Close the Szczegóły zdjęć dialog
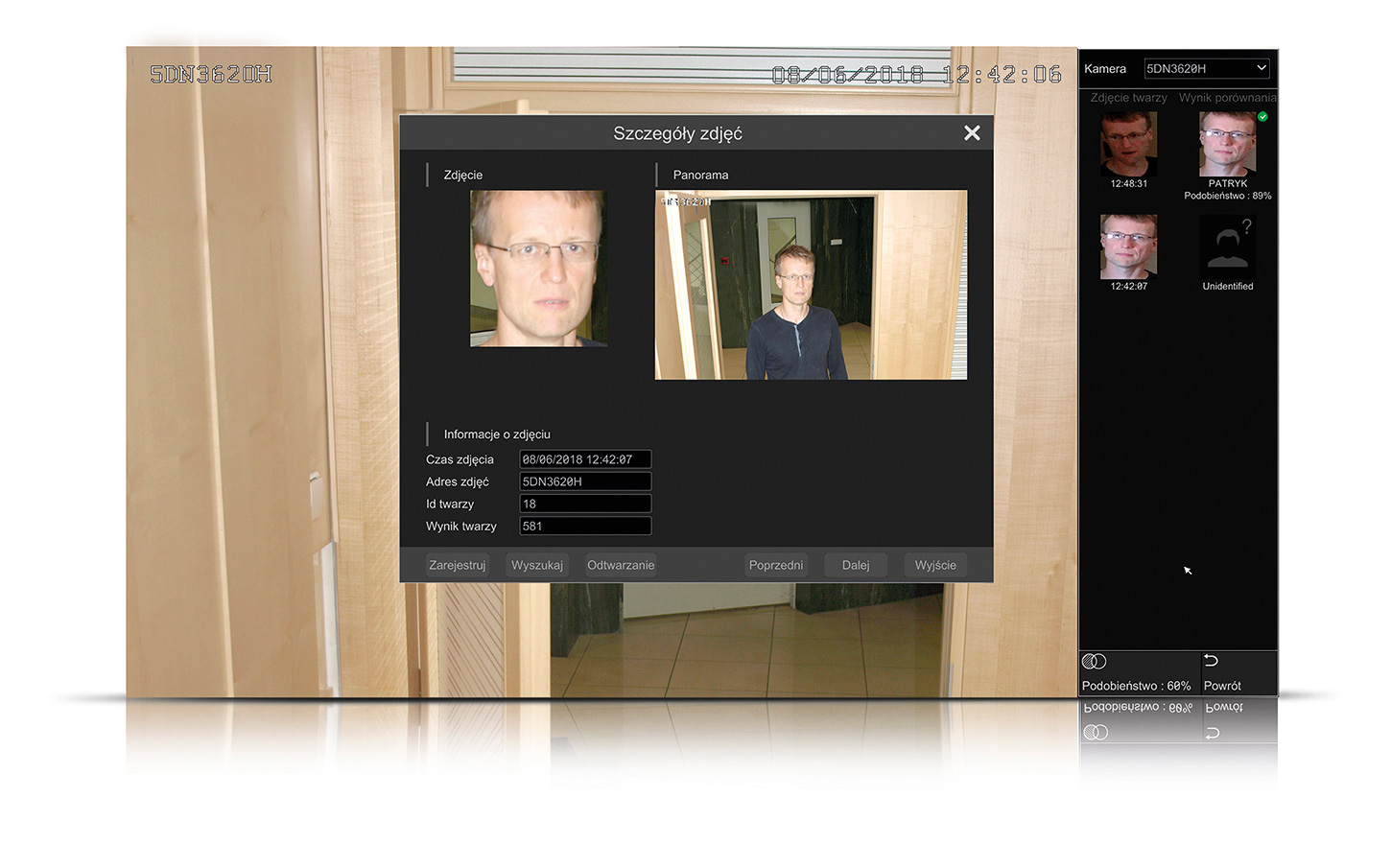The height and width of the screenshot is (868, 1391). pos(972,133)
